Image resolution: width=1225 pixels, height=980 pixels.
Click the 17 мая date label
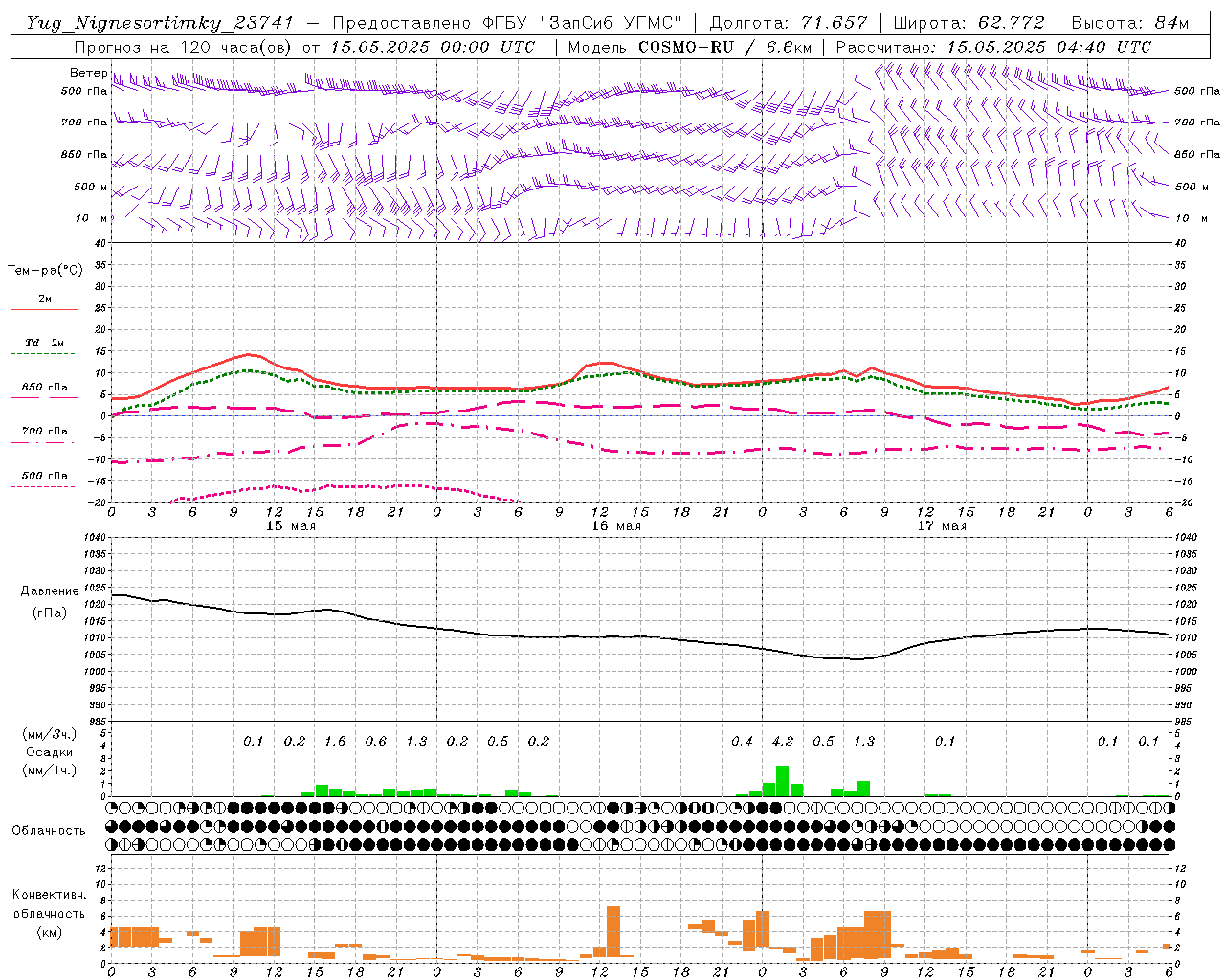point(942,525)
